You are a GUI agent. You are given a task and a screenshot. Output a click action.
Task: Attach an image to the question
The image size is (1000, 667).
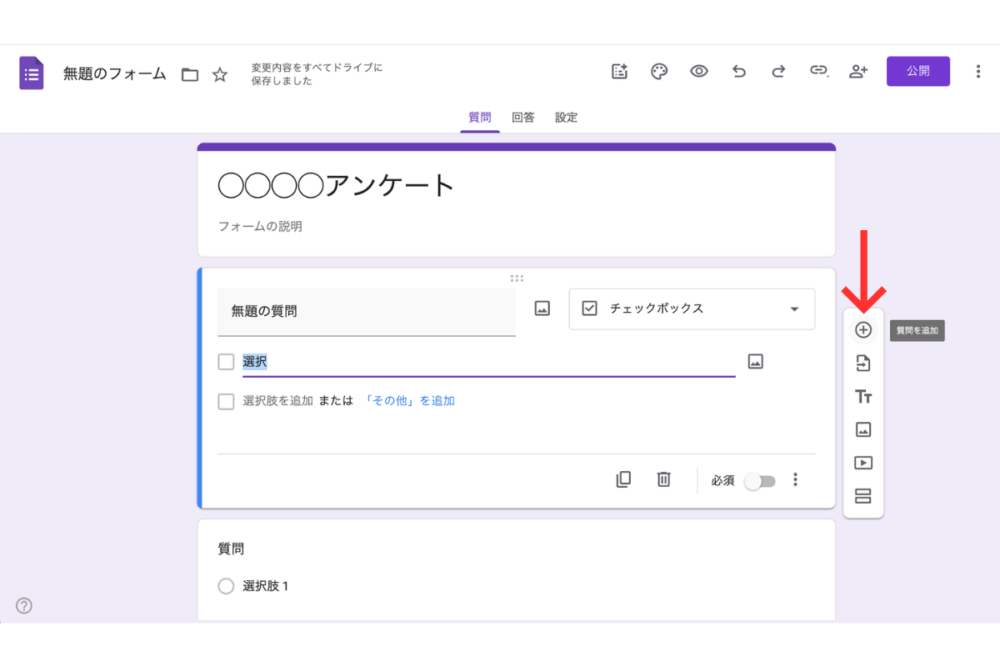pyautogui.click(x=541, y=308)
